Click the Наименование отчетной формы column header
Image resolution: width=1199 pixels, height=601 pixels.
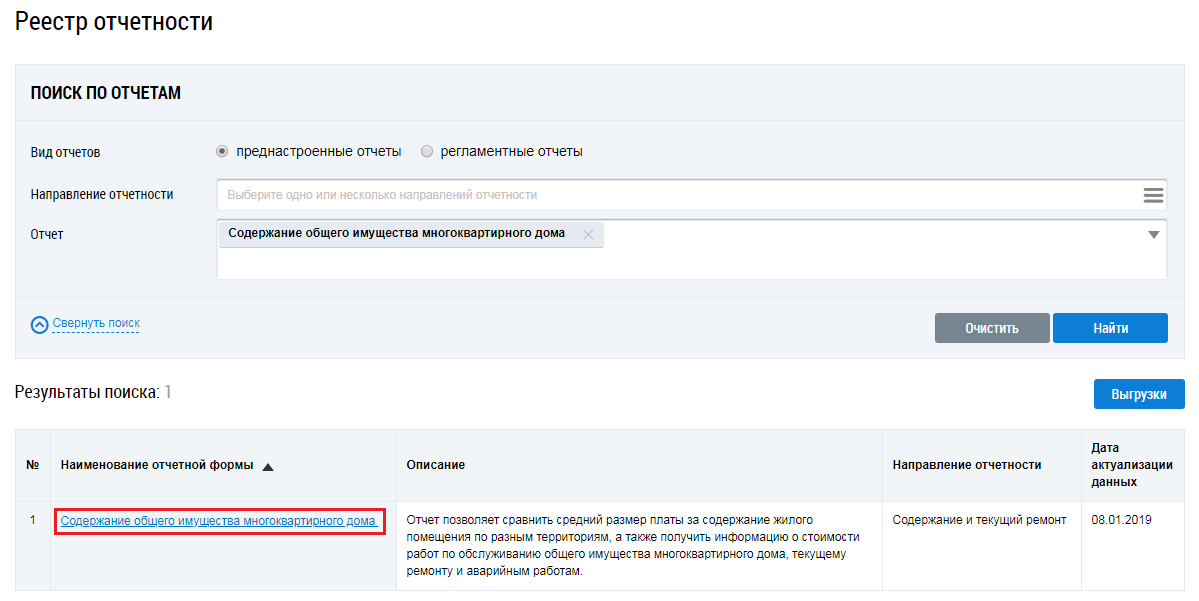(x=157, y=466)
